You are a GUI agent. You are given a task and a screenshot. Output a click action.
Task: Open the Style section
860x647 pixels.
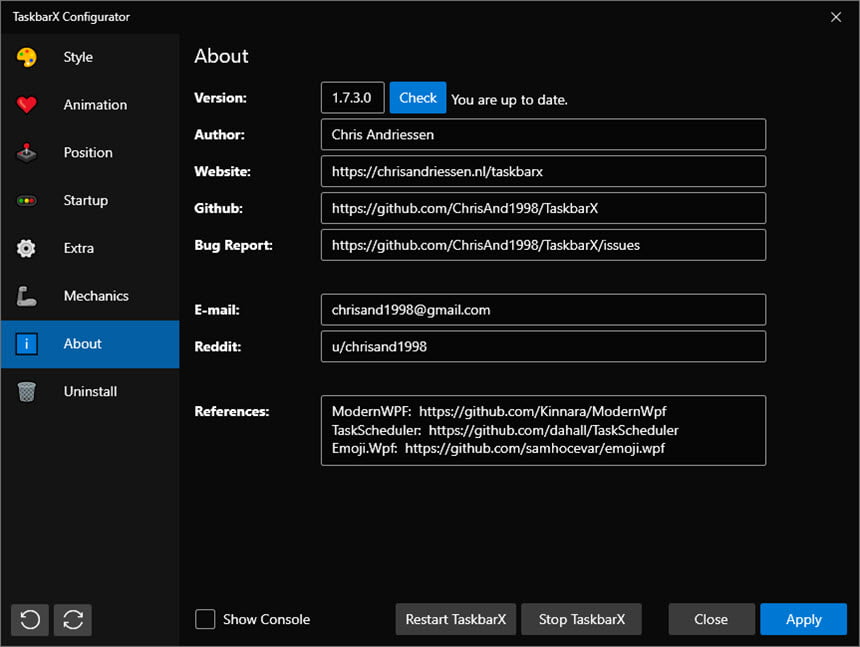(x=90, y=57)
